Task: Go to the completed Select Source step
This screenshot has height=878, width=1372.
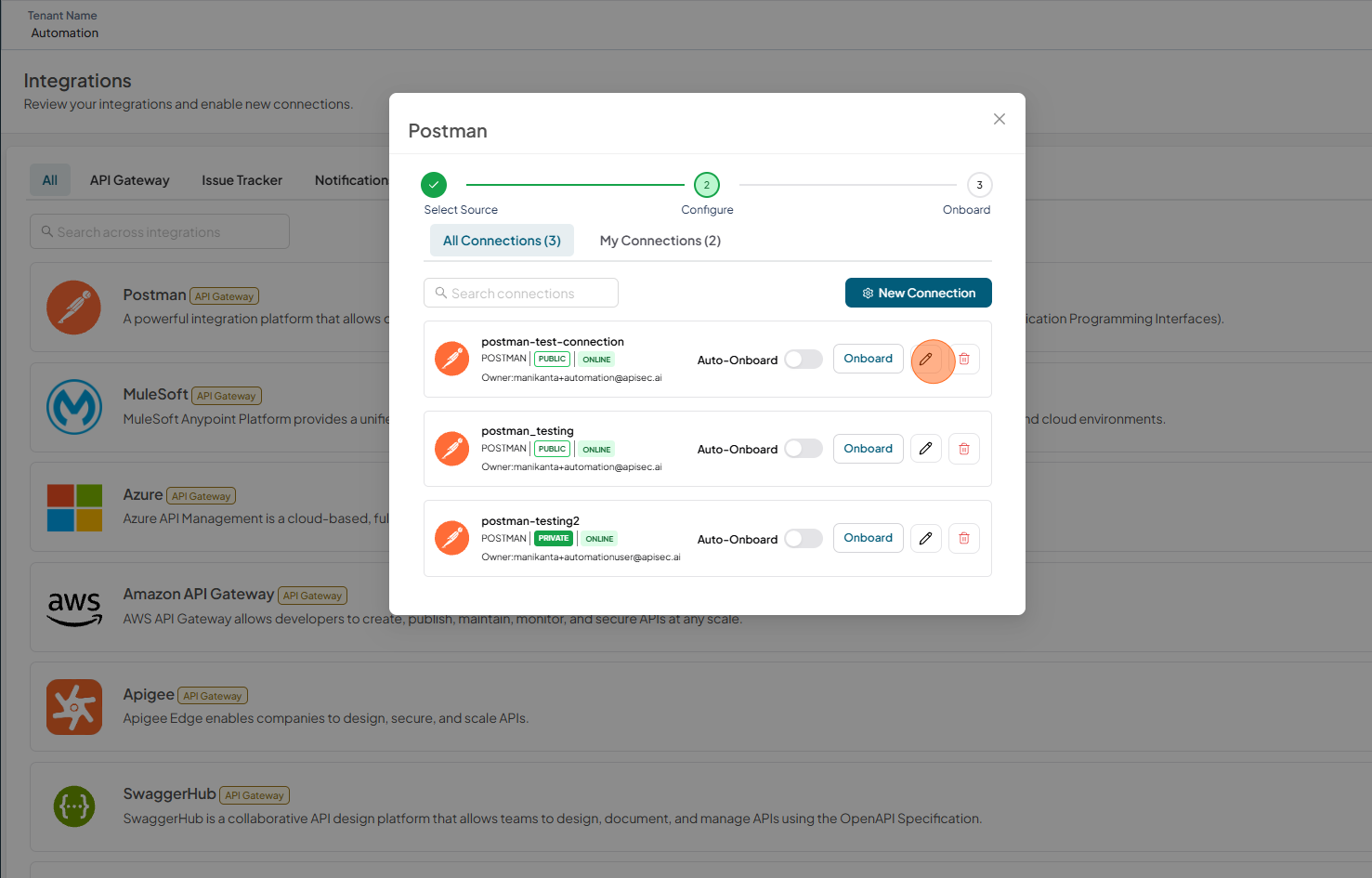Action: (434, 185)
